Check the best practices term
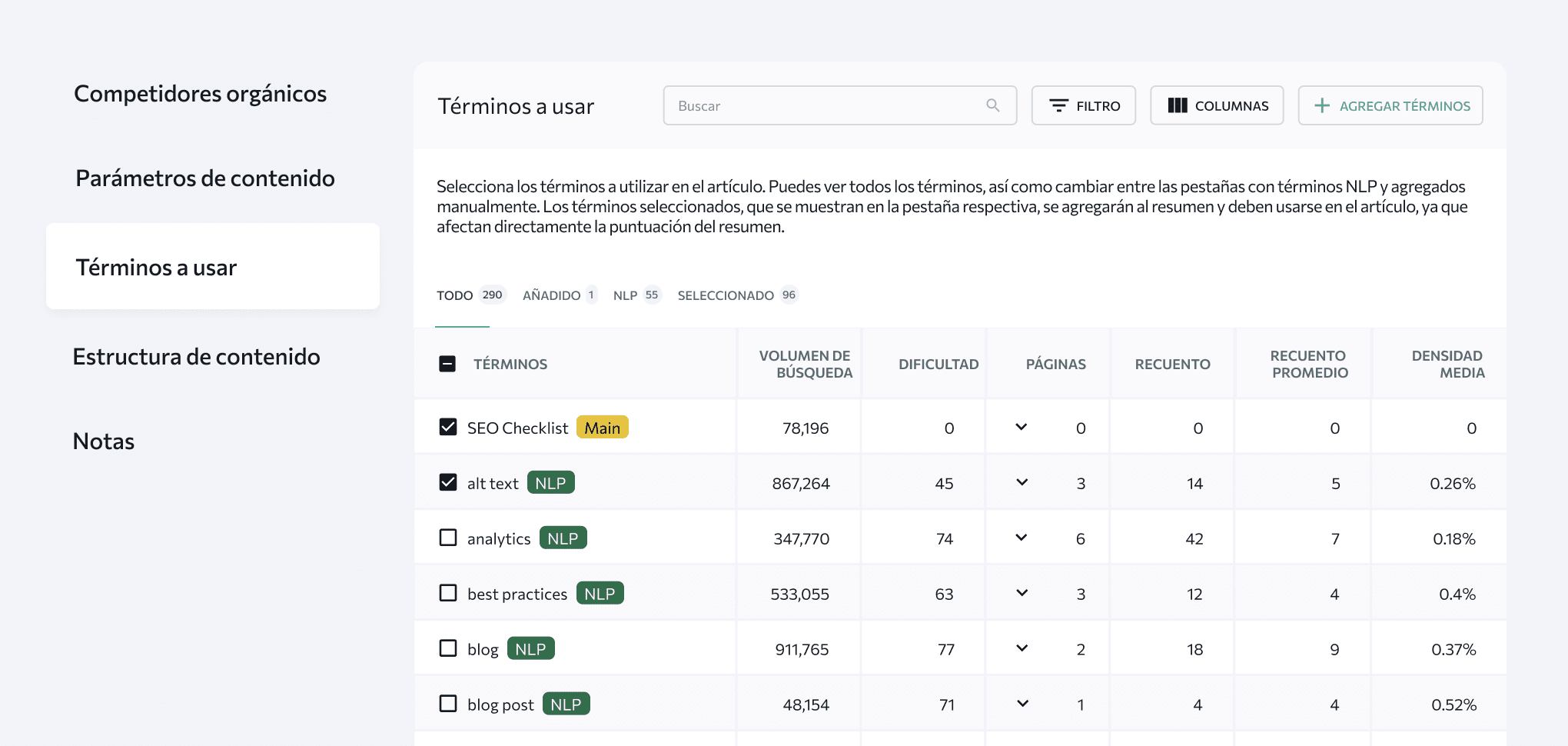This screenshot has height=746, width=1568. pyautogui.click(x=448, y=592)
